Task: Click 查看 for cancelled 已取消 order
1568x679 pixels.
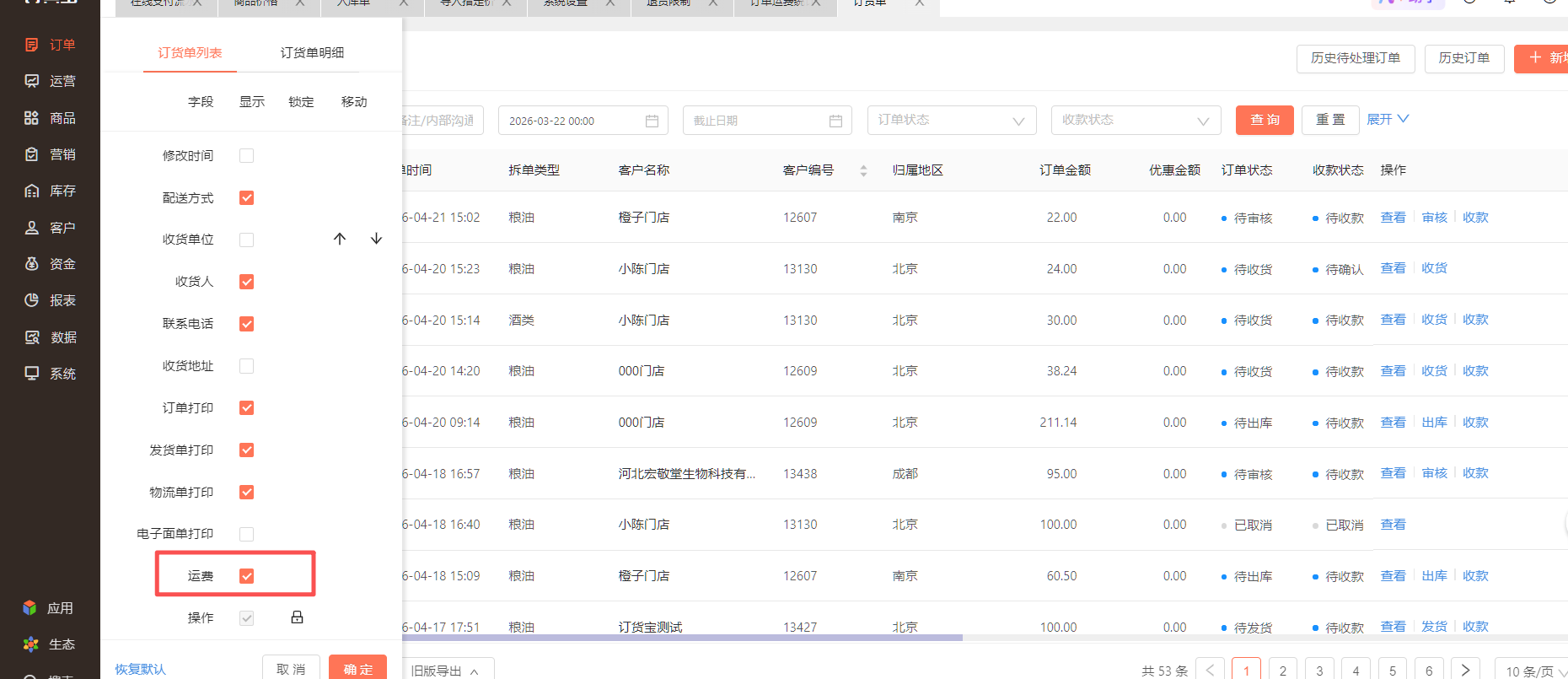Action: pos(1393,525)
